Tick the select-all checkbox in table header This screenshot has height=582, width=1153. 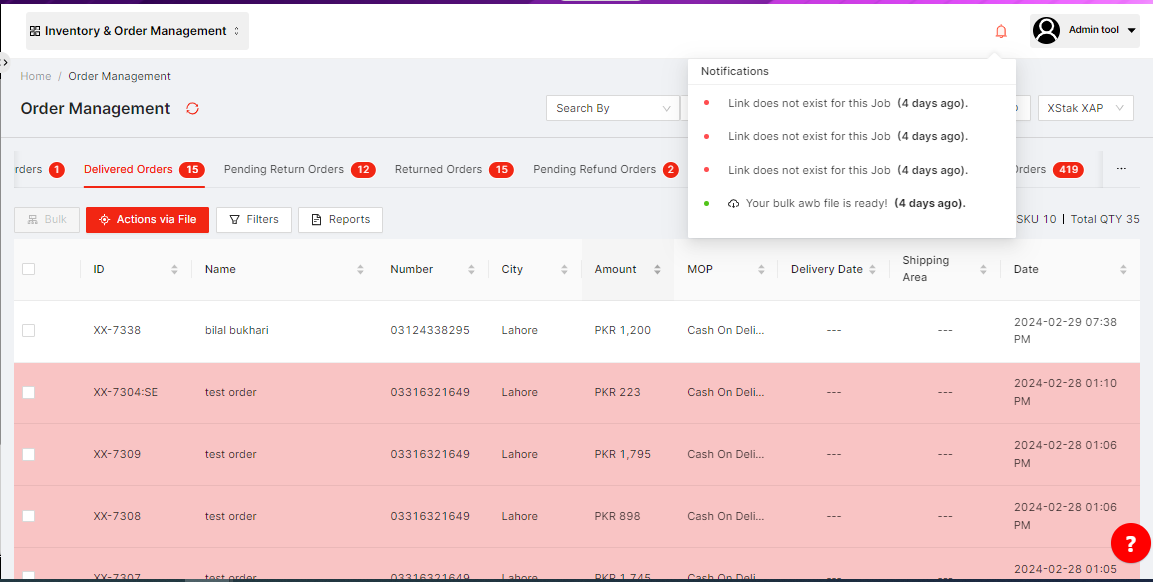pyautogui.click(x=28, y=269)
